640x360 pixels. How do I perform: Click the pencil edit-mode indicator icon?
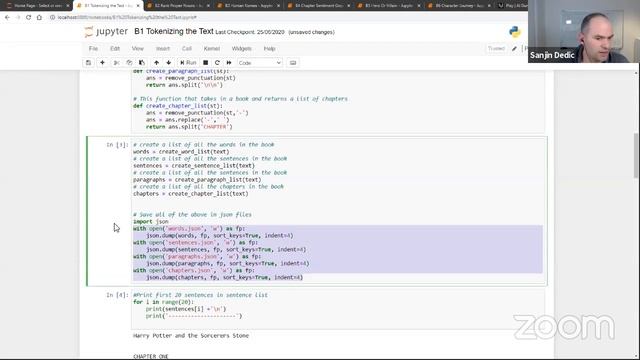(514, 49)
